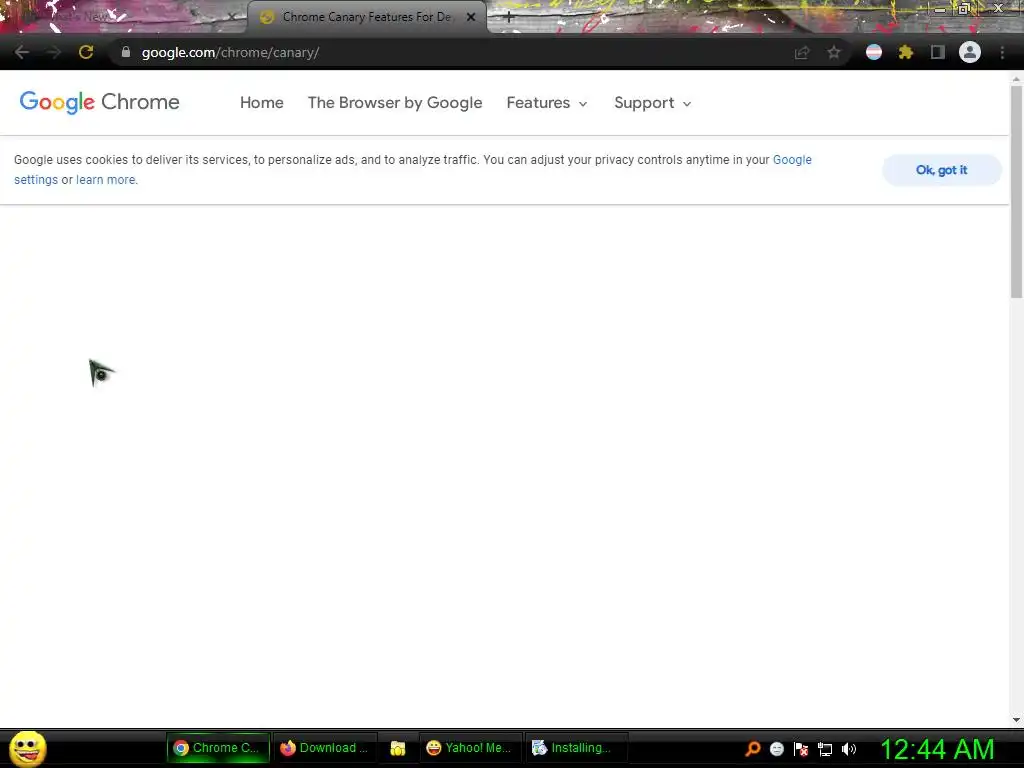Image resolution: width=1024 pixels, height=768 pixels.
Task: Click the orange search tray icon
Action: point(753,748)
